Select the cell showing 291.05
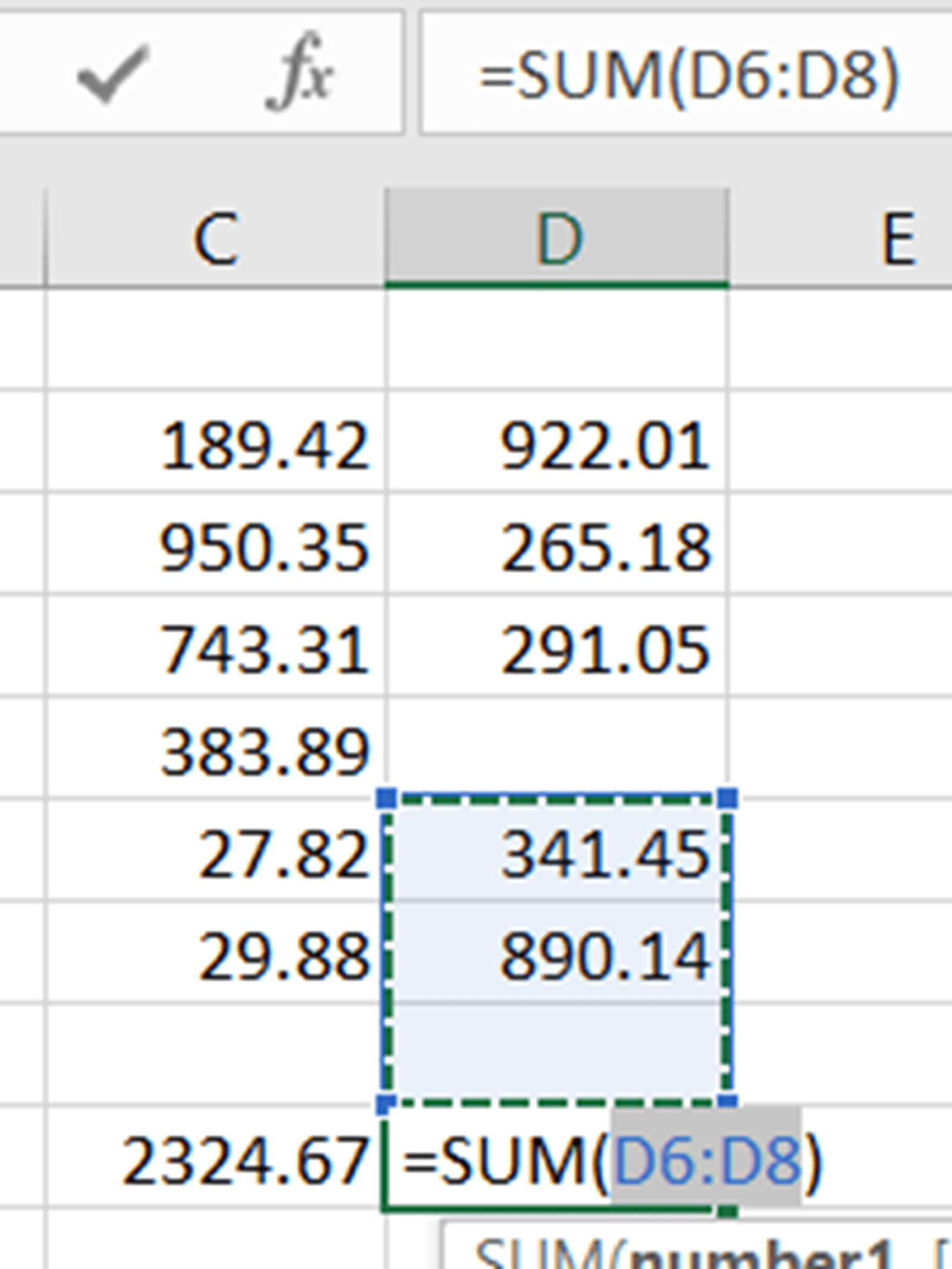Image resolution: width=952 pixels, height=1269 pixels. (605, 650)
